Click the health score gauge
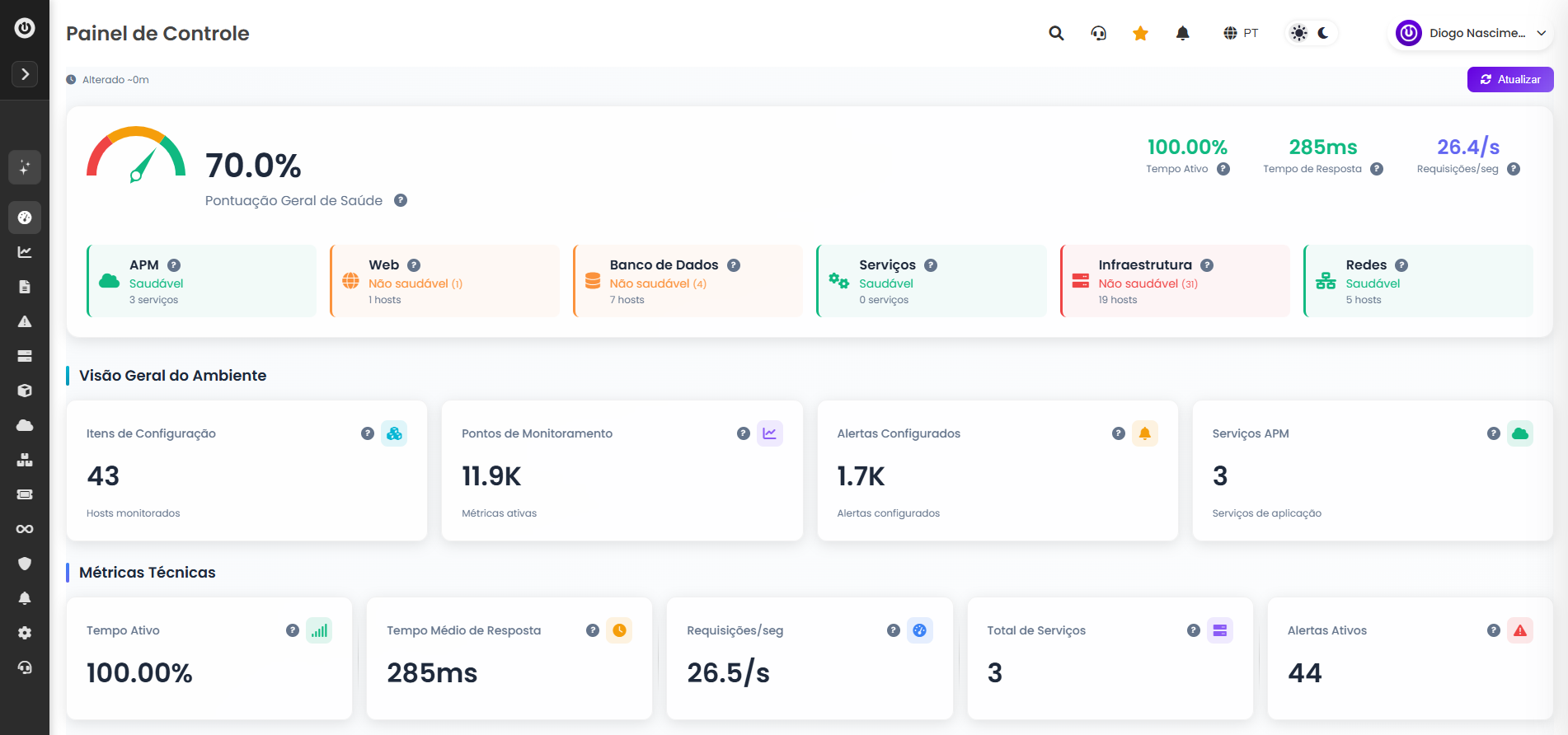The image size is (1568, 735). [136, 154]
